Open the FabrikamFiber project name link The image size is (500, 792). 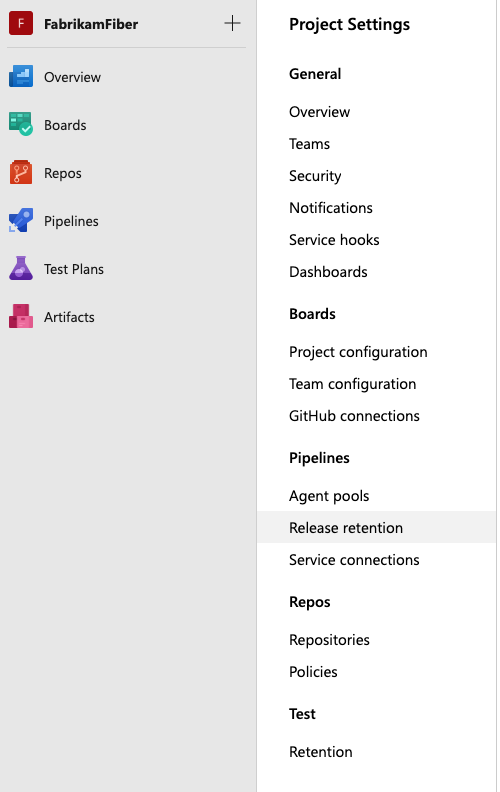91,24
